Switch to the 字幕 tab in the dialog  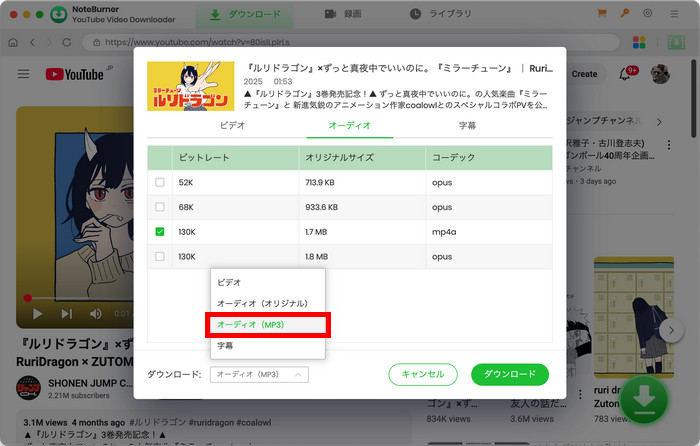[467, 125]
